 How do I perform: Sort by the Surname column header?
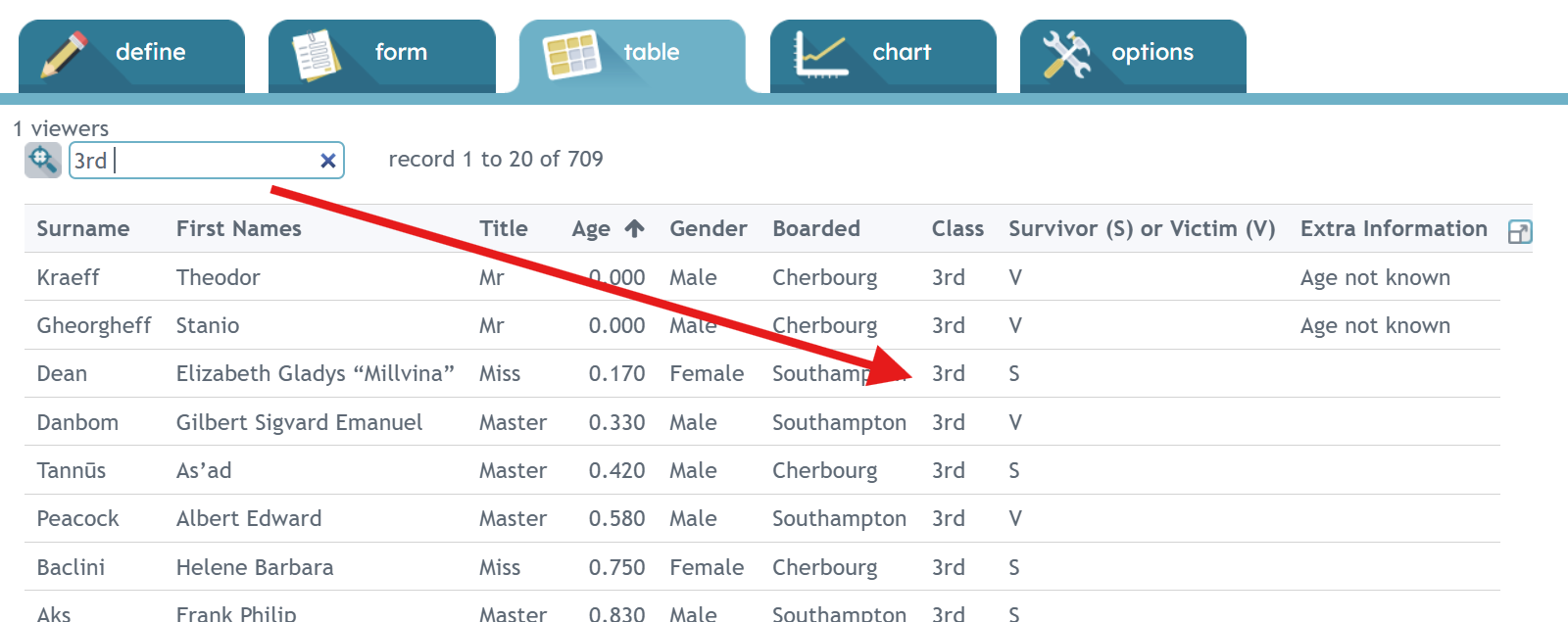pos(83,228)
